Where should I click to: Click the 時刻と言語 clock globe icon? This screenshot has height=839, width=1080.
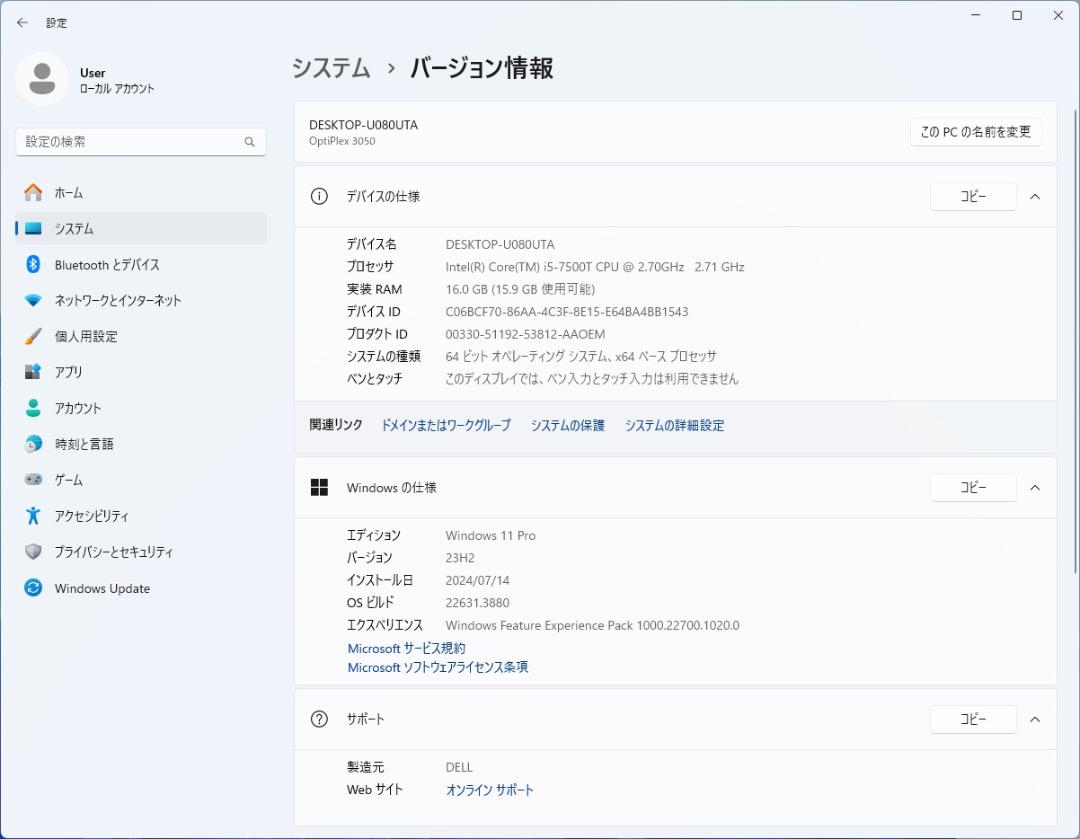pos(33,444)
